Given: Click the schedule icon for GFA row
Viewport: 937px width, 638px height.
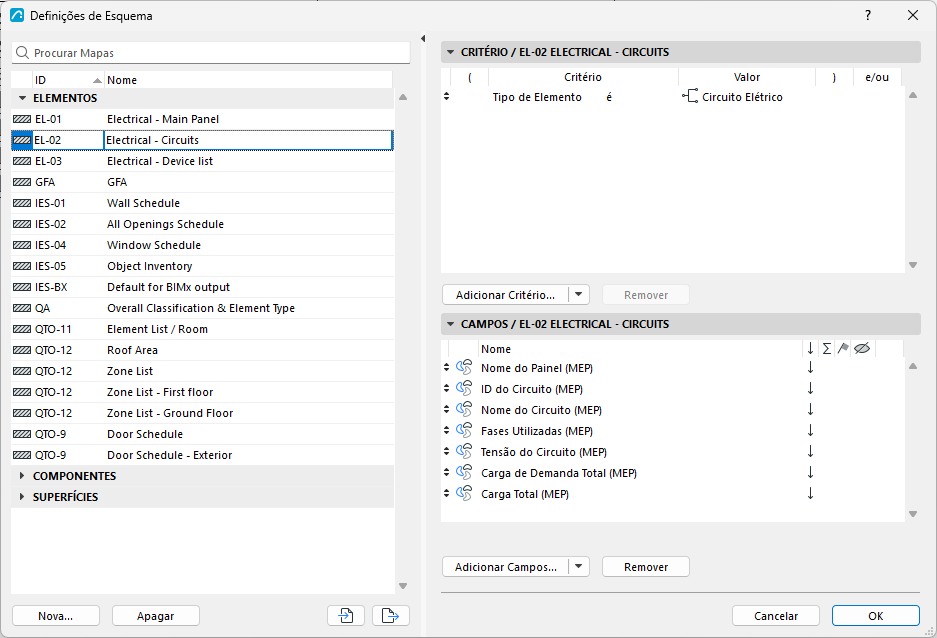Looking at the screenshot, I should 22,182.
